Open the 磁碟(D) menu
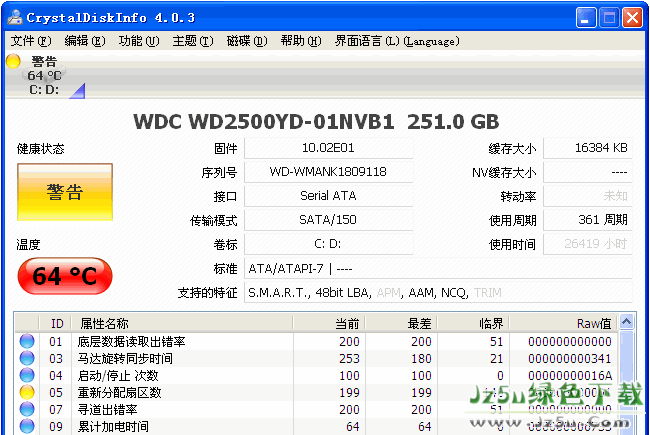Screen dimensions: 650x435 pos(247,41)
